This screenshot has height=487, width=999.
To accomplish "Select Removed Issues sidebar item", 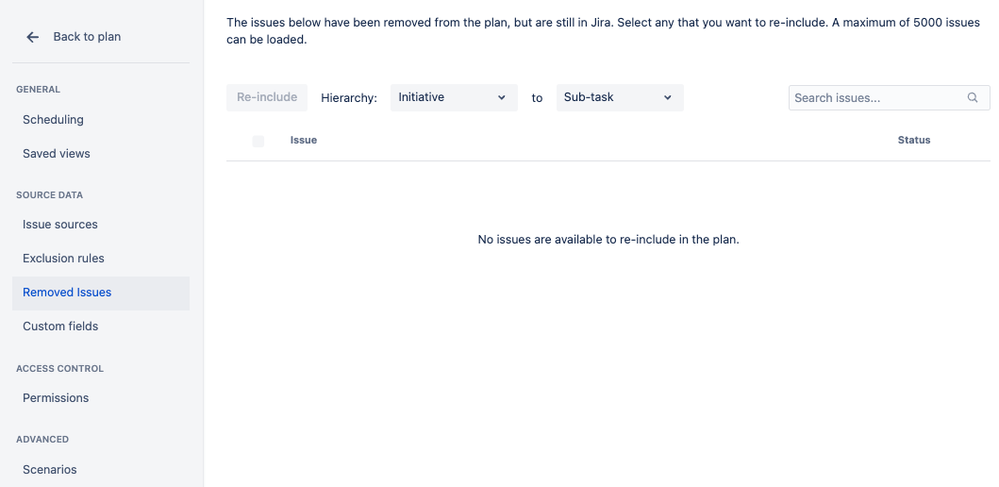I will (101, 293).
